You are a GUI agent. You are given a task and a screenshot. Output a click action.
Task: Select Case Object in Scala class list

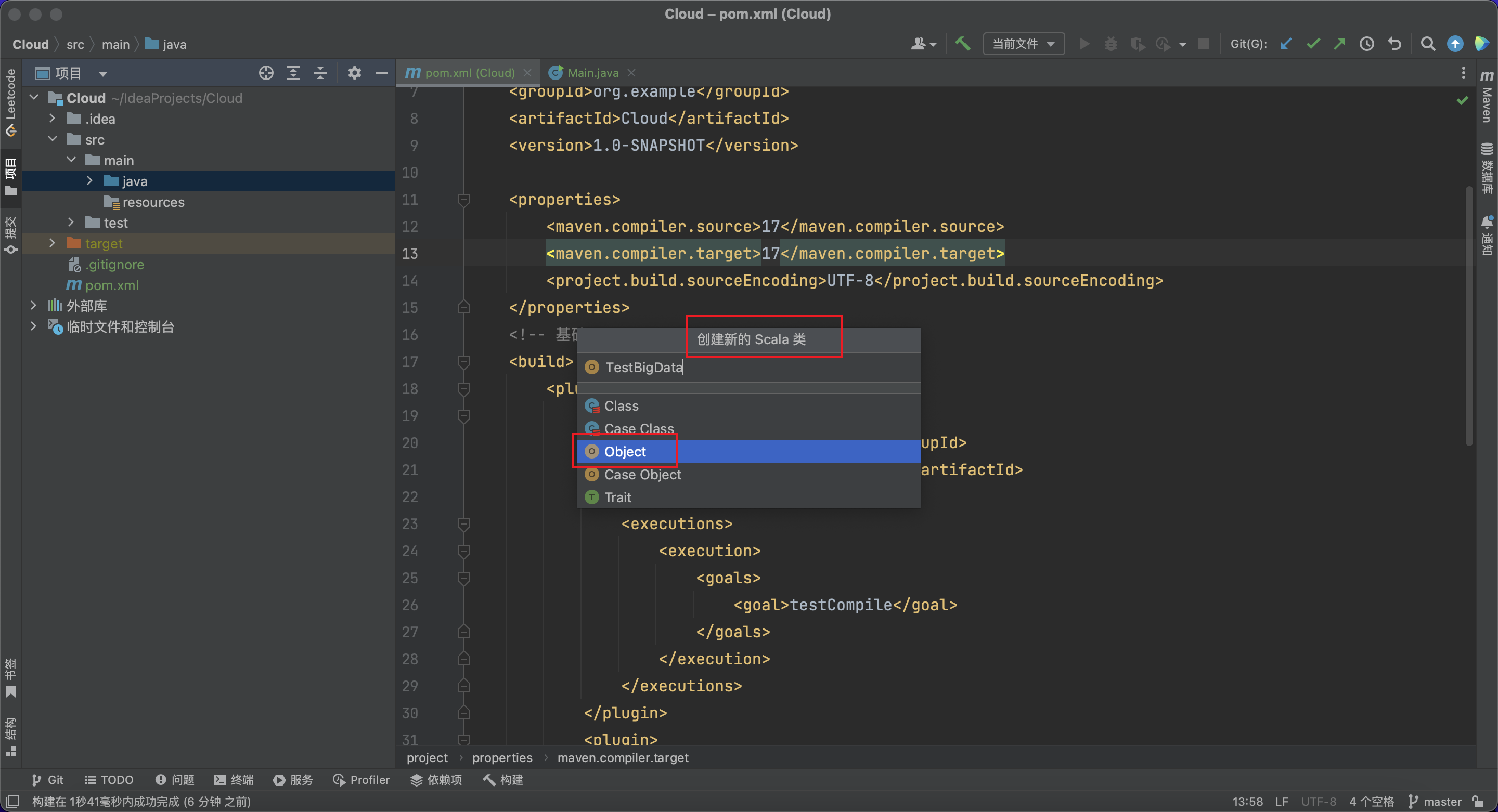(642, 474)
